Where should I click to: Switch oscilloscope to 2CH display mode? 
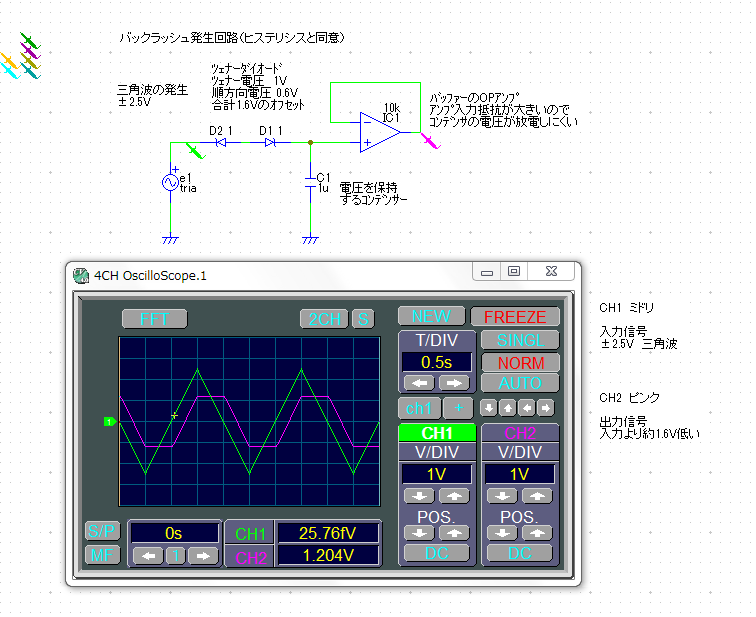pyautogui.click(x=324, y=319)
